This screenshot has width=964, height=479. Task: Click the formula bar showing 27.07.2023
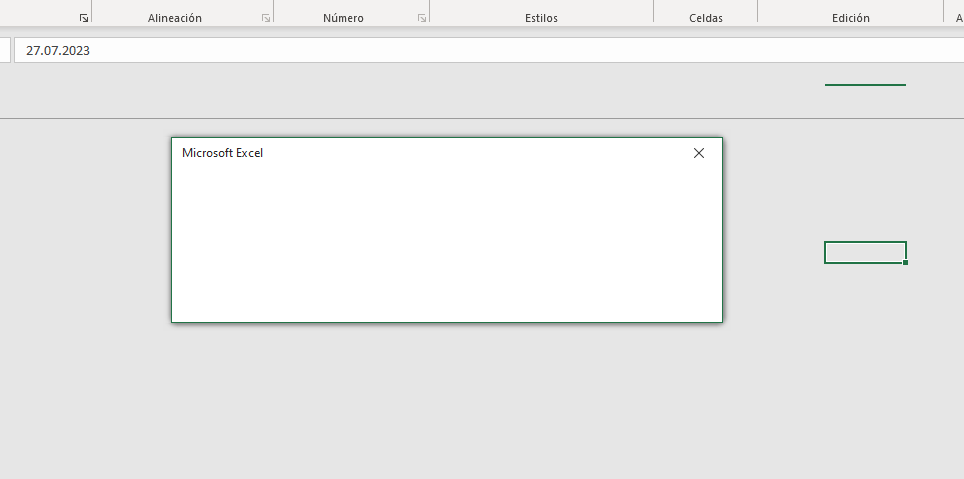point(489,50)
